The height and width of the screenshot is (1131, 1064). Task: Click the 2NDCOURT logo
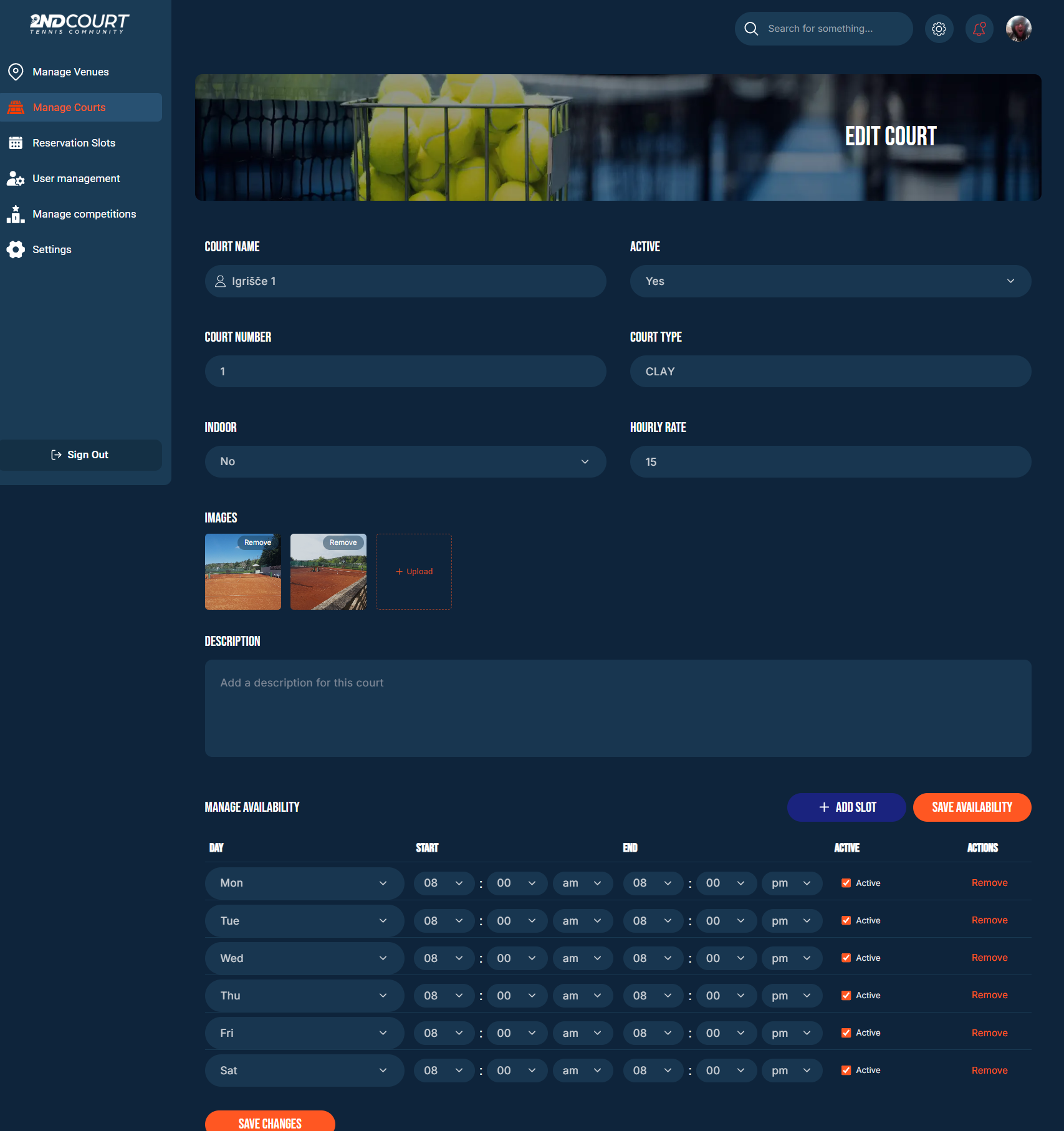[79, 24]
